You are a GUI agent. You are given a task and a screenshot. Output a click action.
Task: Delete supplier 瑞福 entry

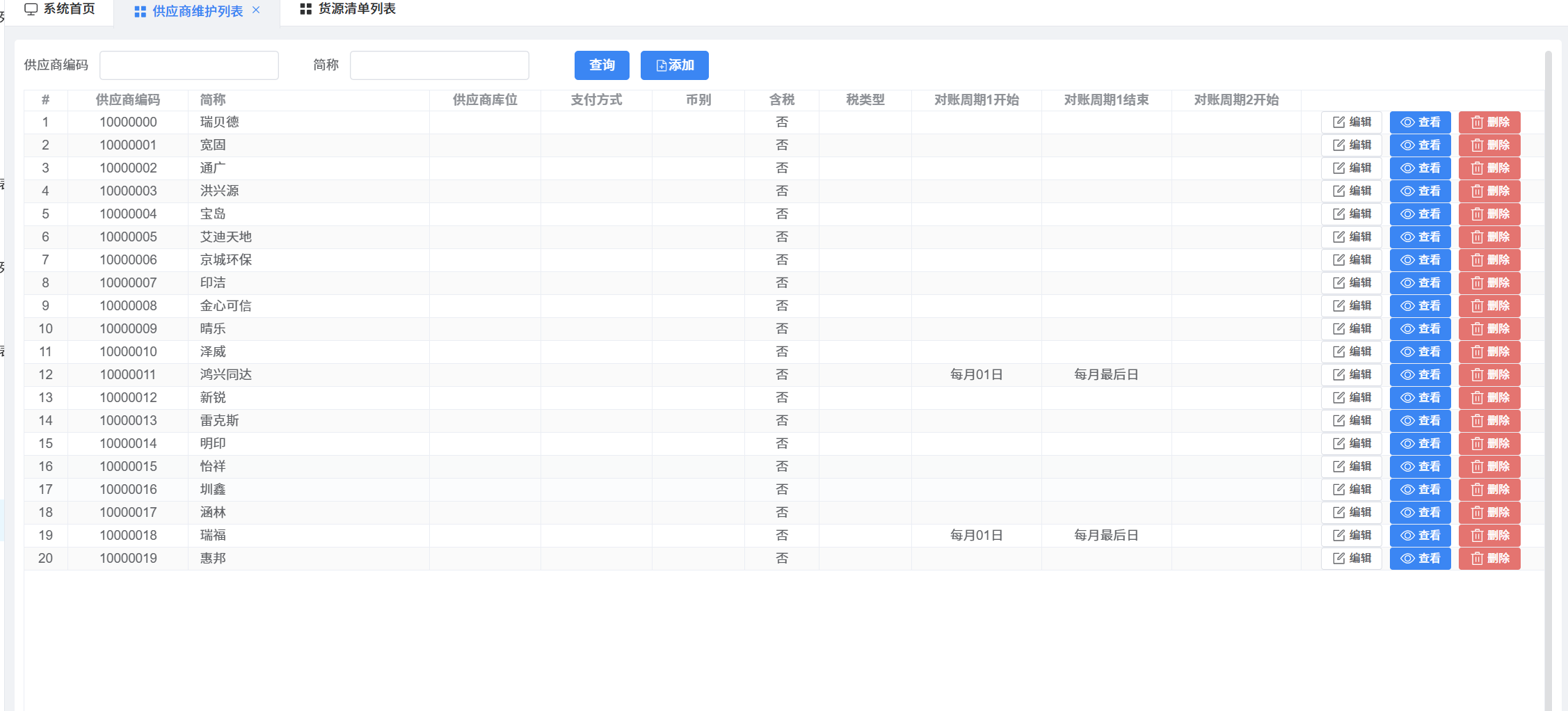pos(1489,536)
